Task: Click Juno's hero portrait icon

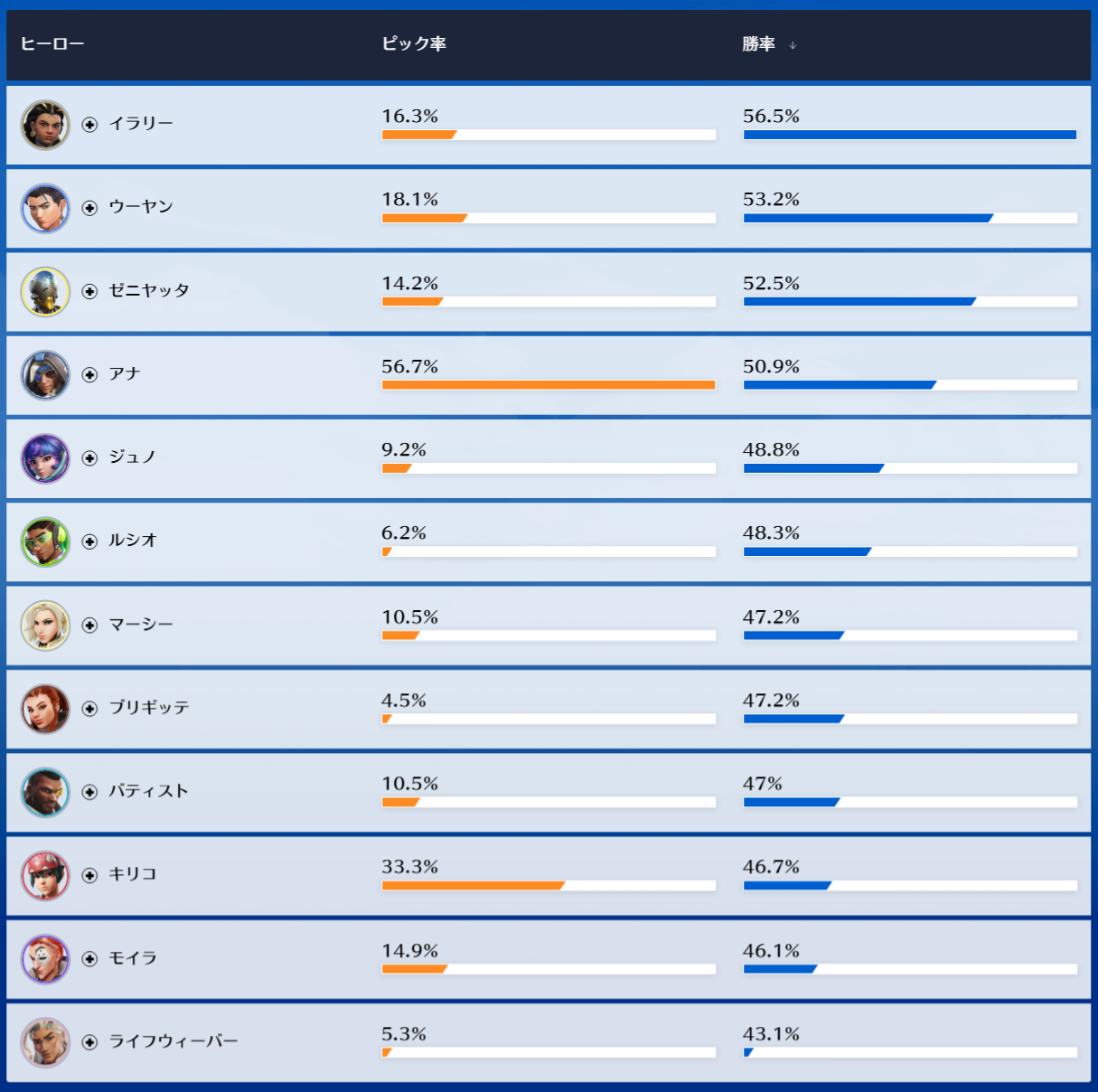Action: pos(45,458)
